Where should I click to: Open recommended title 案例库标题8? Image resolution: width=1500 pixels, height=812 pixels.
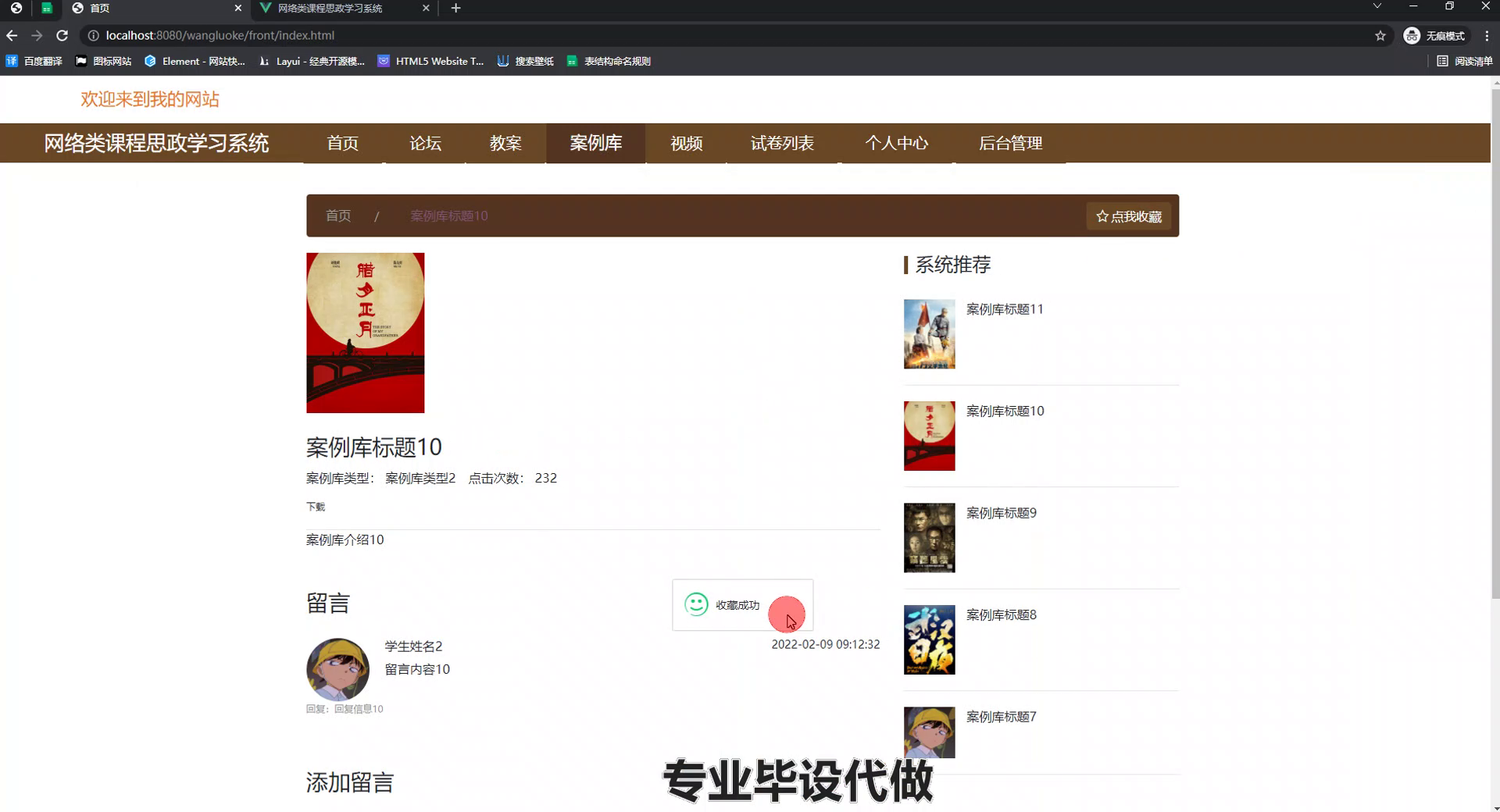pos(1002,614)
